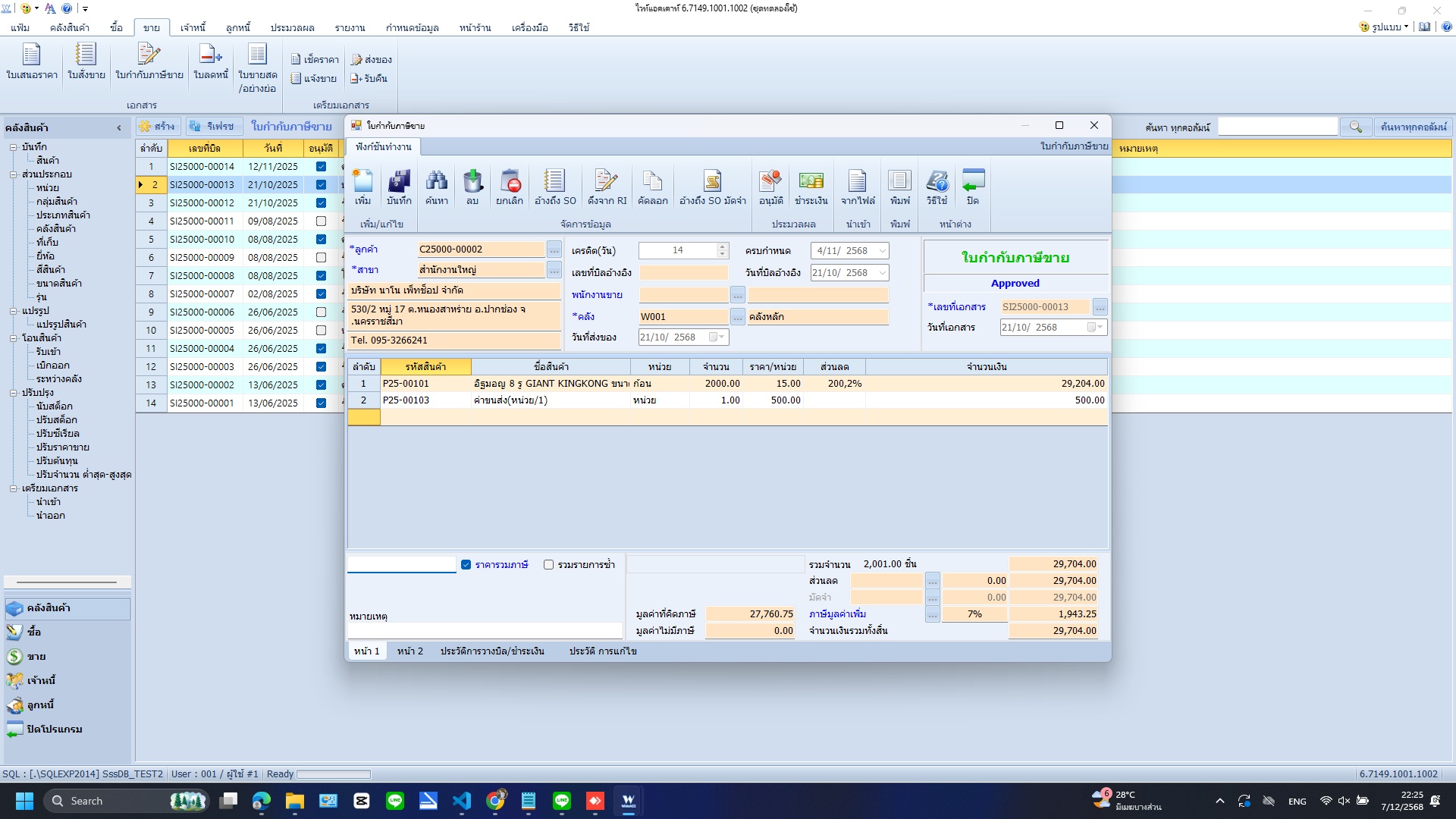
Task: Click the พิมพ์ print icon in dialog
Action: pyautogui.click(x=900, y=187)
